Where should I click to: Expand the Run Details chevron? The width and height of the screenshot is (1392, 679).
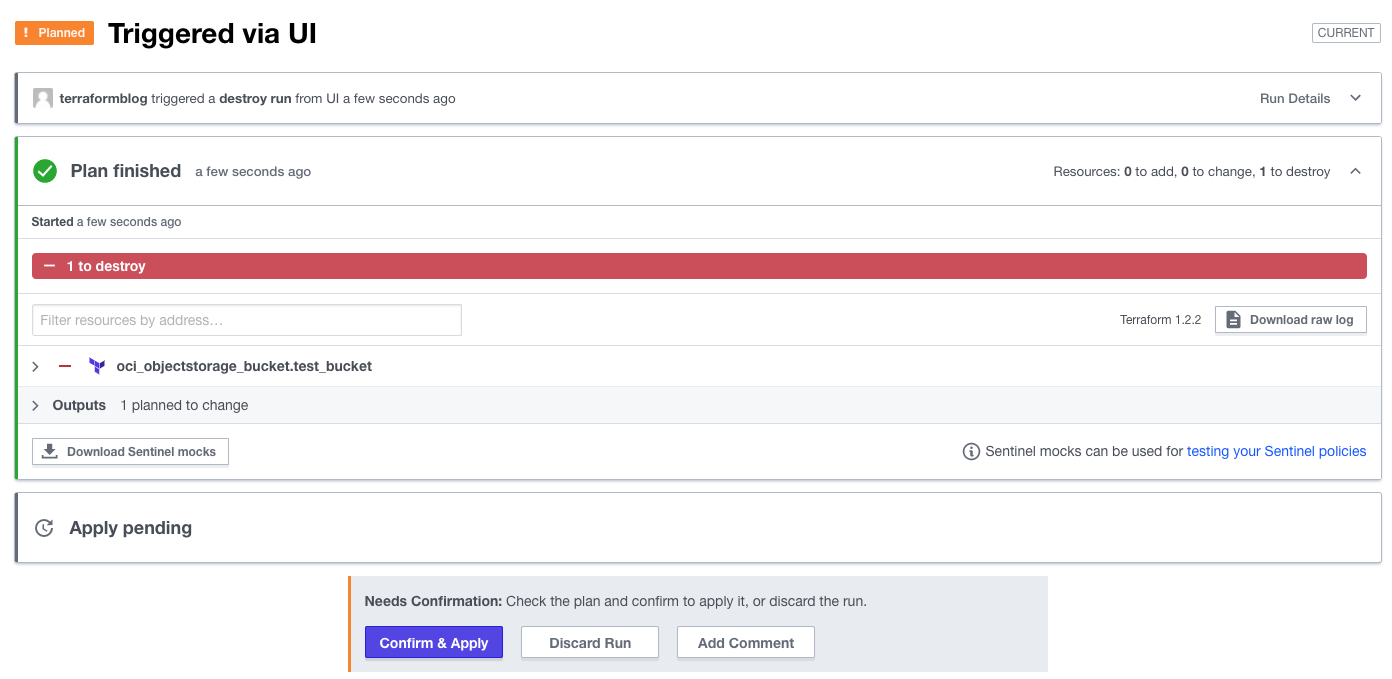(1356, 98)
